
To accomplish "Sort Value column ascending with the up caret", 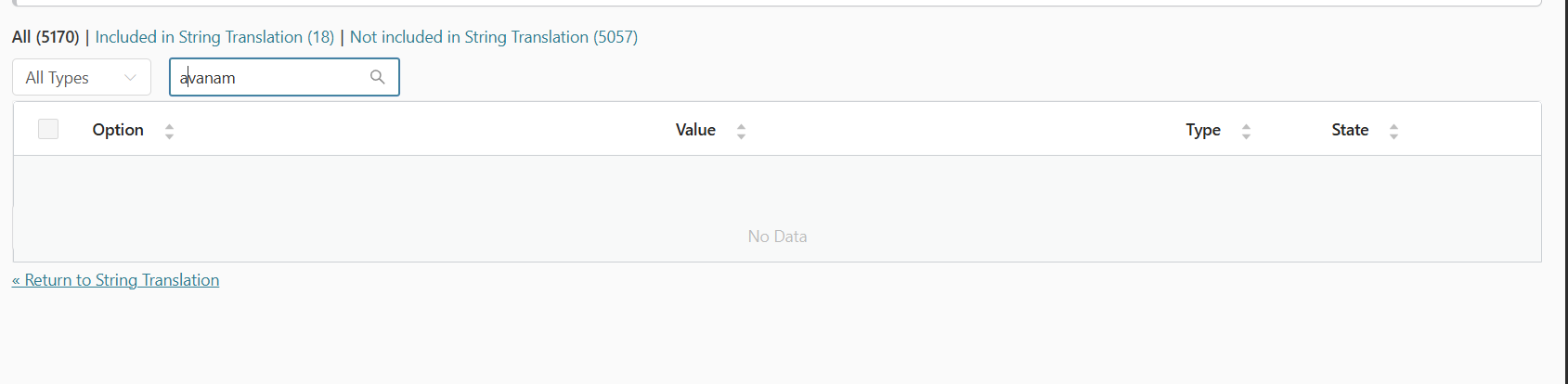I will [741, 126].
